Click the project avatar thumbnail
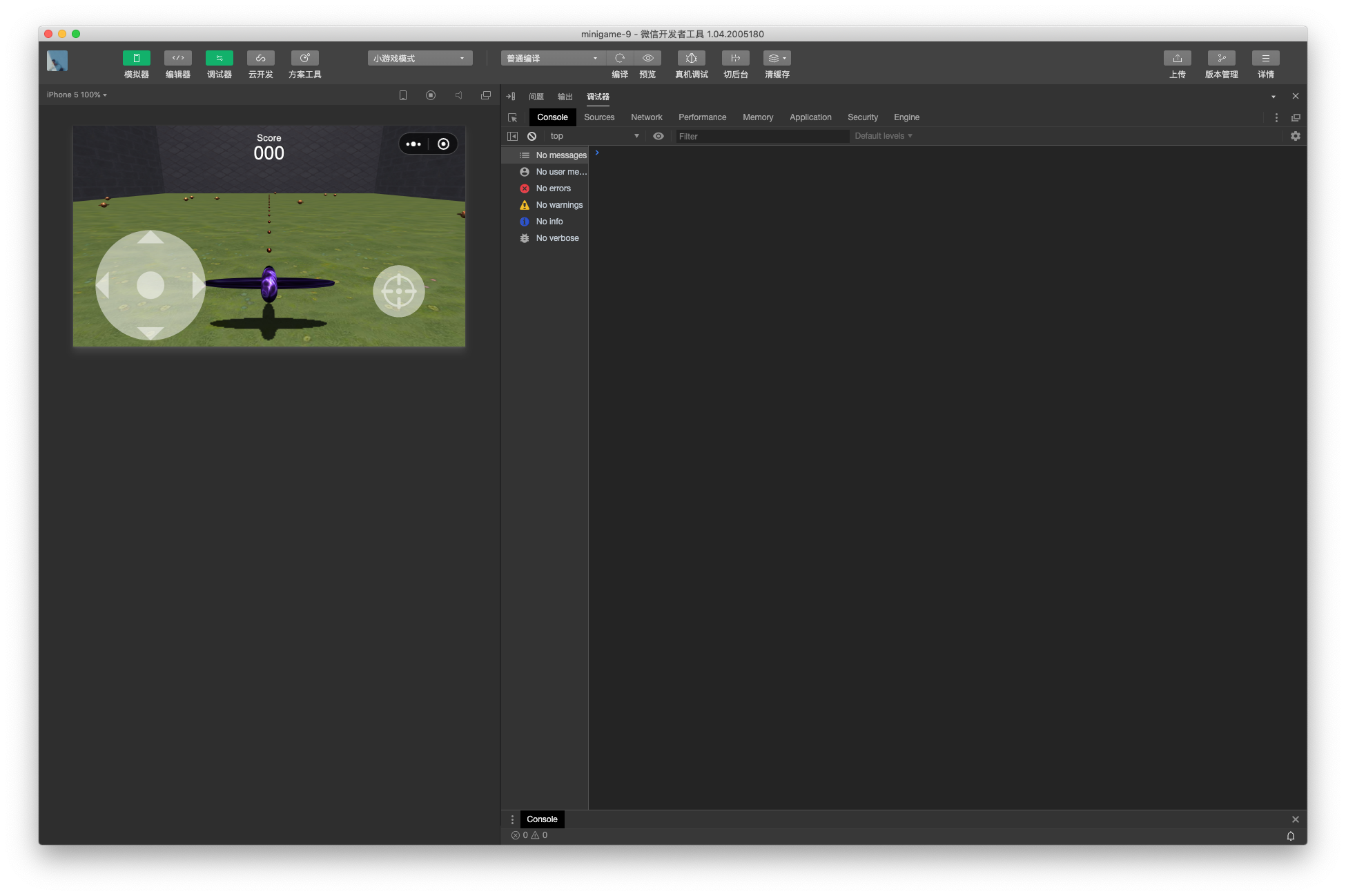The width and height of the screenshot is (1346, 896). click(x=57, y=61)
